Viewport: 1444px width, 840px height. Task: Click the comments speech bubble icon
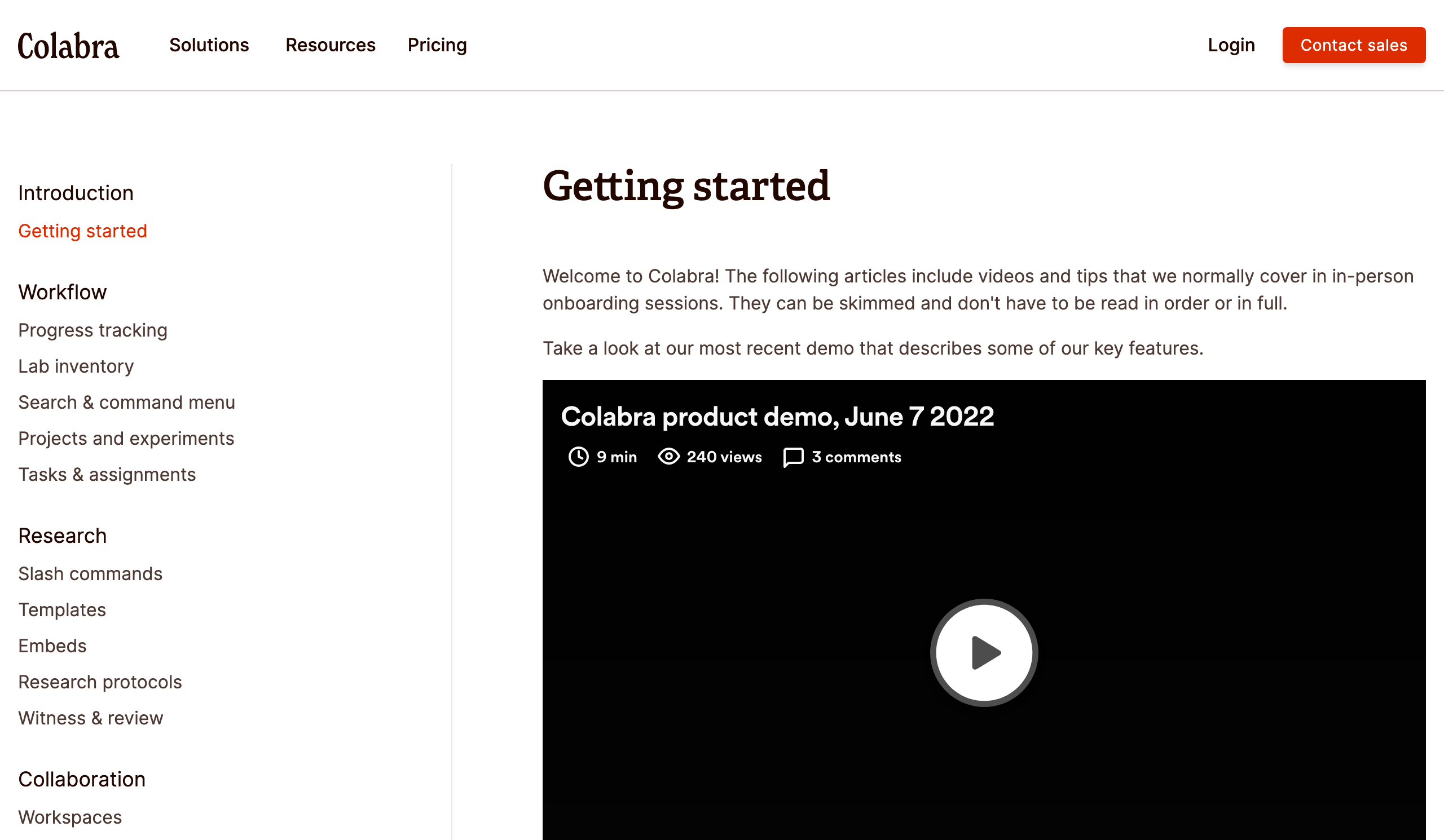(x=793, y=458)
